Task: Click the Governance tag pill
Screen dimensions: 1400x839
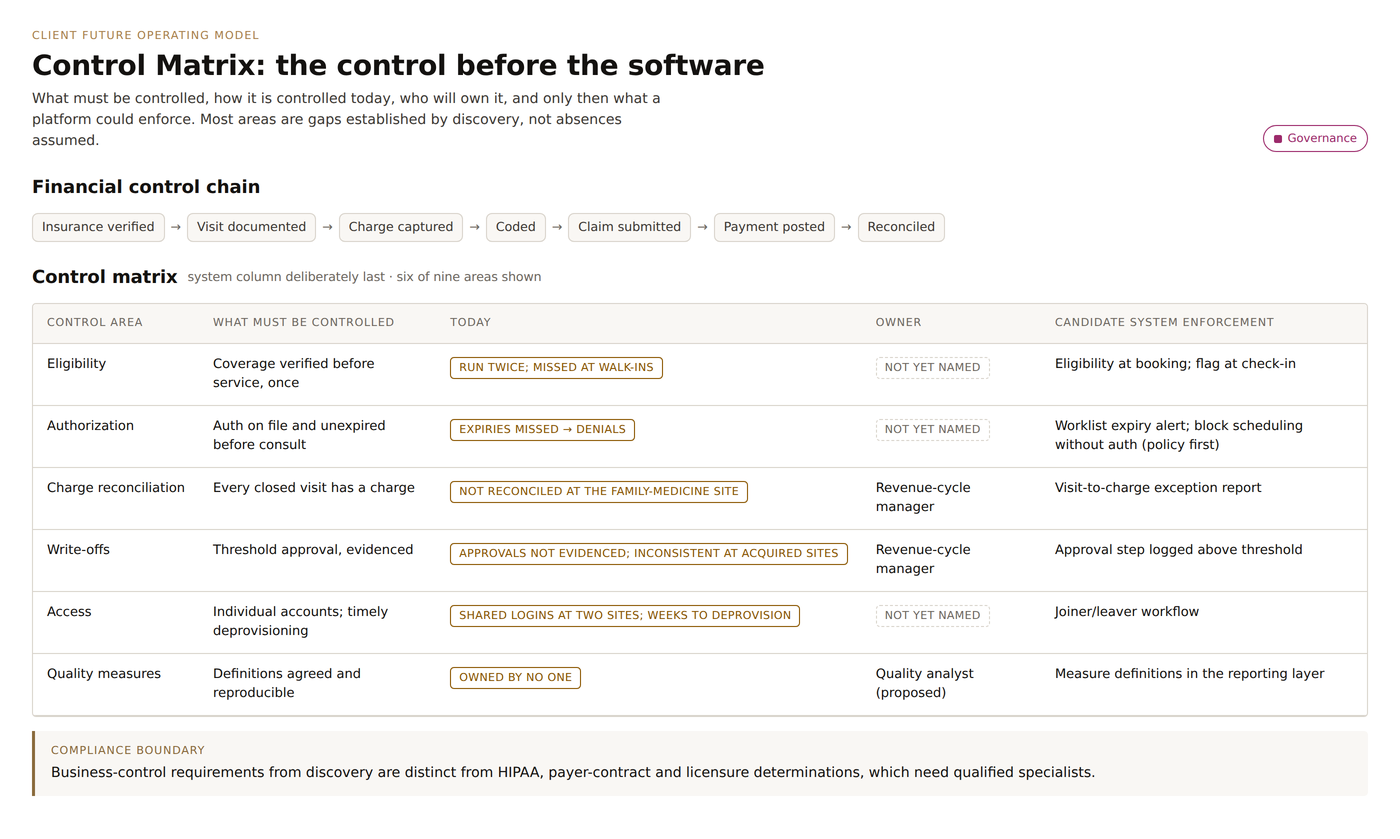Action: pos(1315,138)
